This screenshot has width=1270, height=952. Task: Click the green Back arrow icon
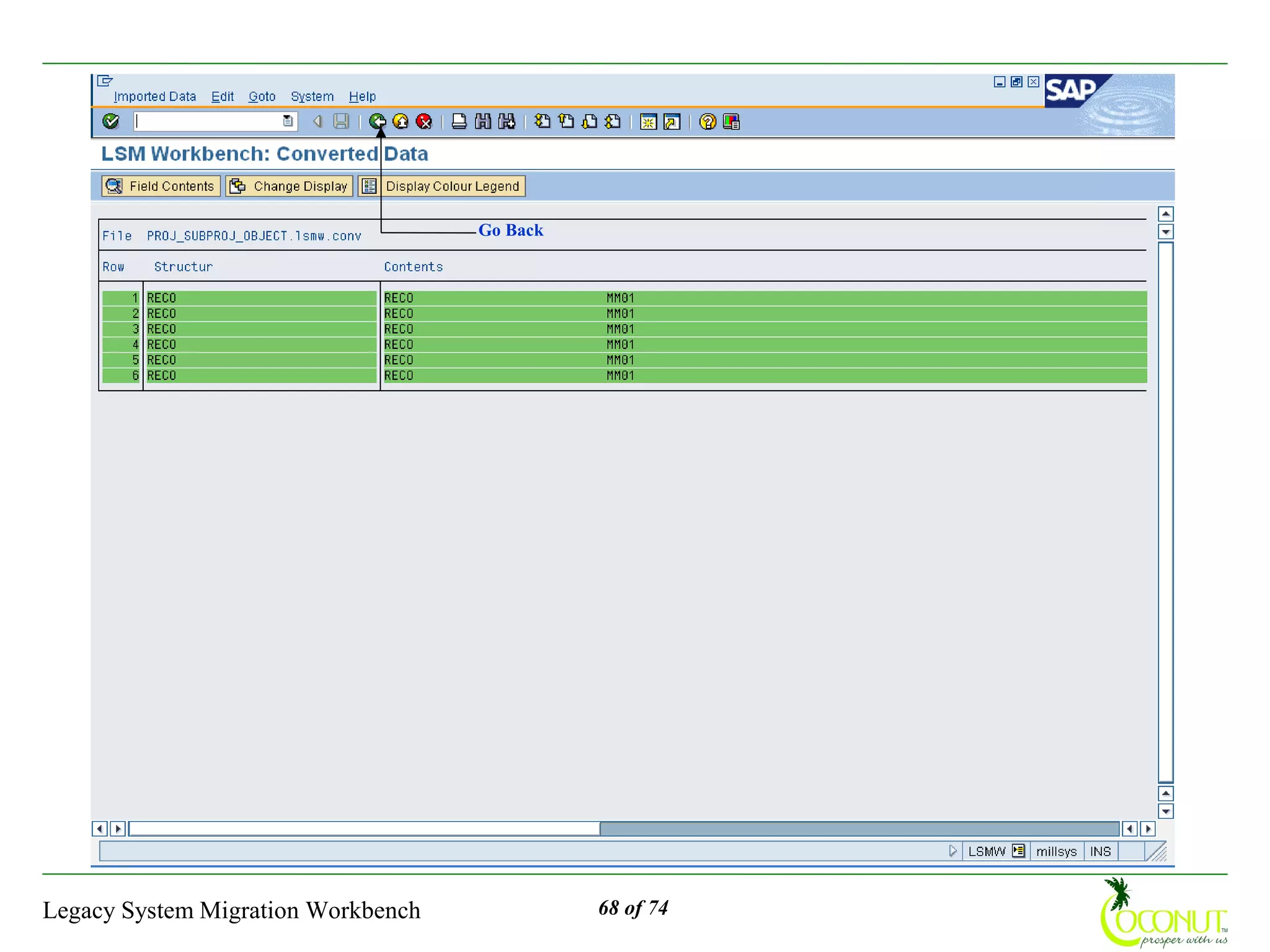(378, 121)
